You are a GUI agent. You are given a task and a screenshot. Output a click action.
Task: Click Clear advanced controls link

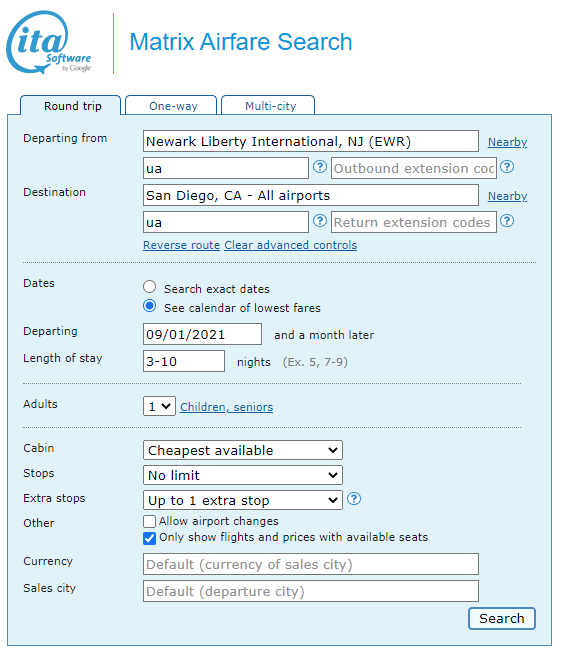(x=290, y=245)
